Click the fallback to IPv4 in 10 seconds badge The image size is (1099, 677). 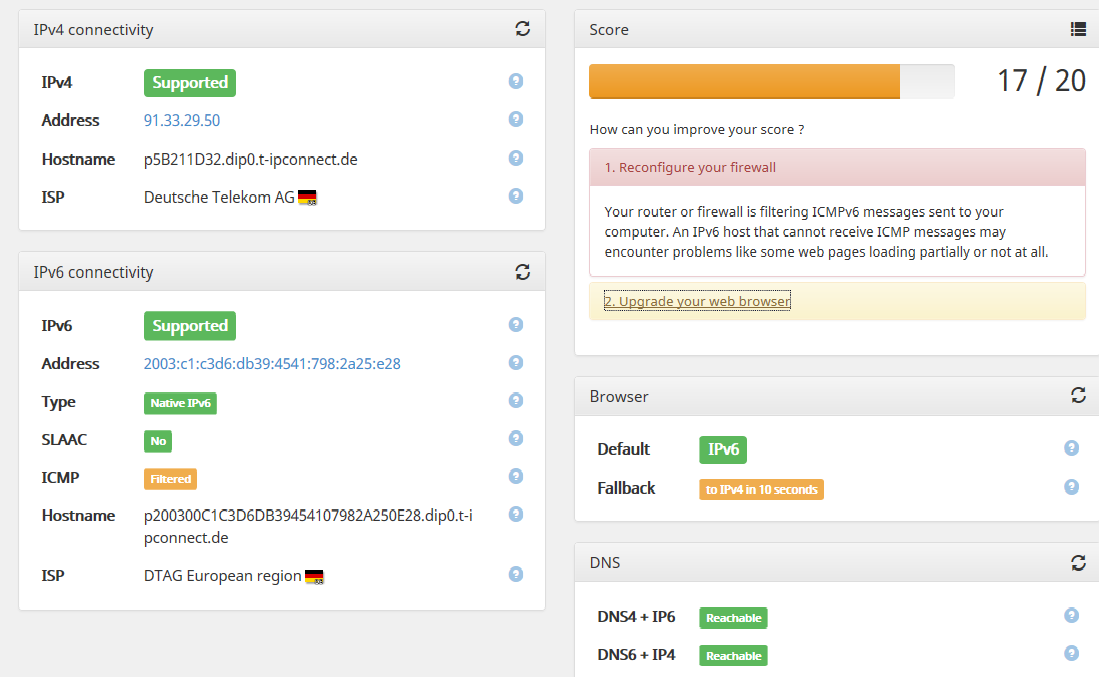click(x=761, y=489)
